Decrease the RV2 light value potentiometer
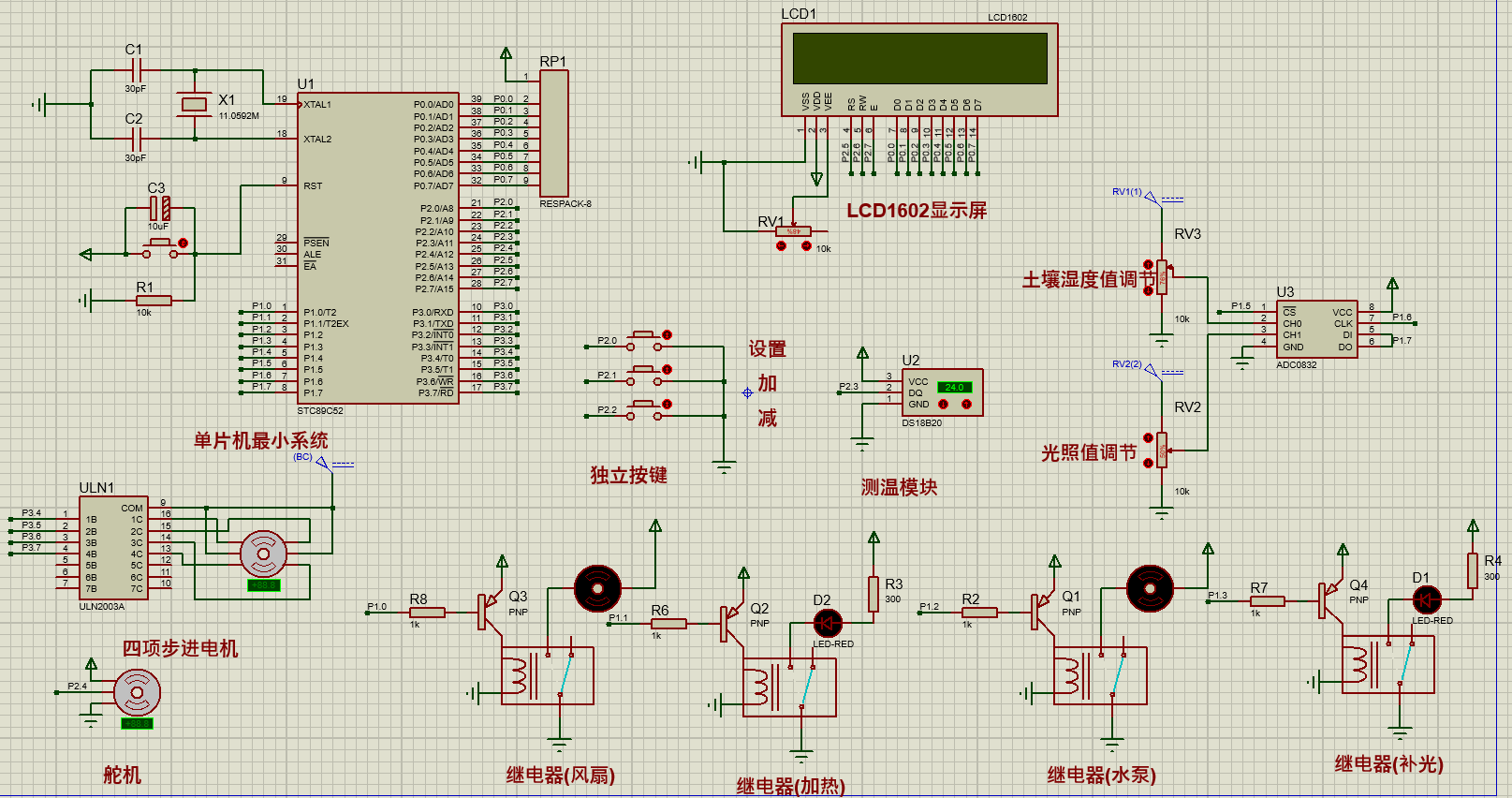Screen dimensions: 1512x798 pyautogui.click(x=1149, y=463)
